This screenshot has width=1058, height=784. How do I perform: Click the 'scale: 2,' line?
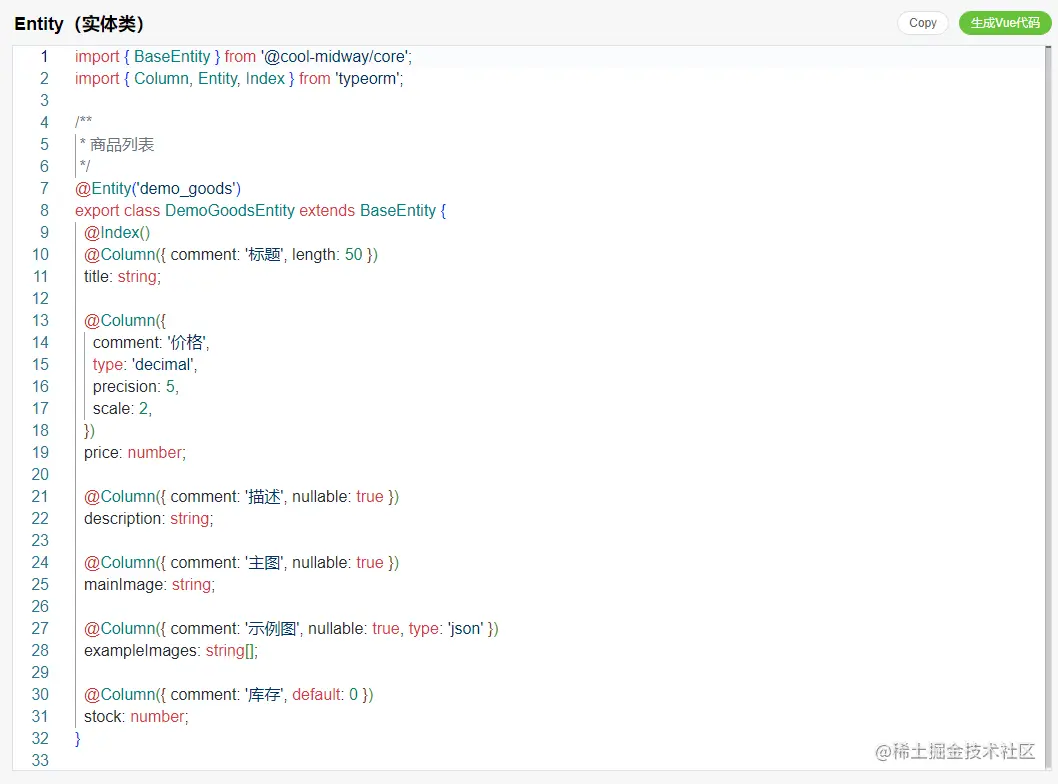coord(122,409)
